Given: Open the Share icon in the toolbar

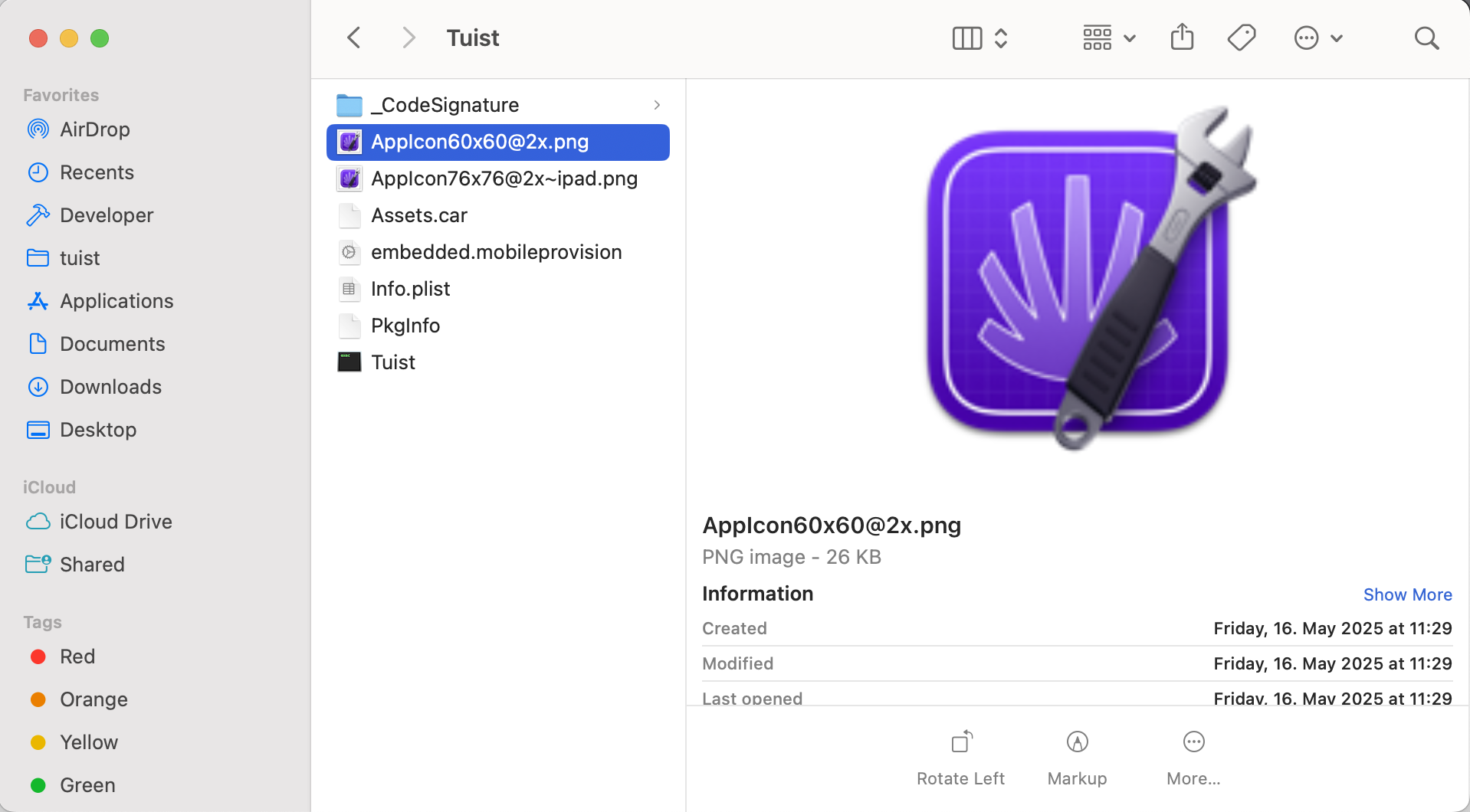Looking at the screenshot, I should tap(1181, 37).
